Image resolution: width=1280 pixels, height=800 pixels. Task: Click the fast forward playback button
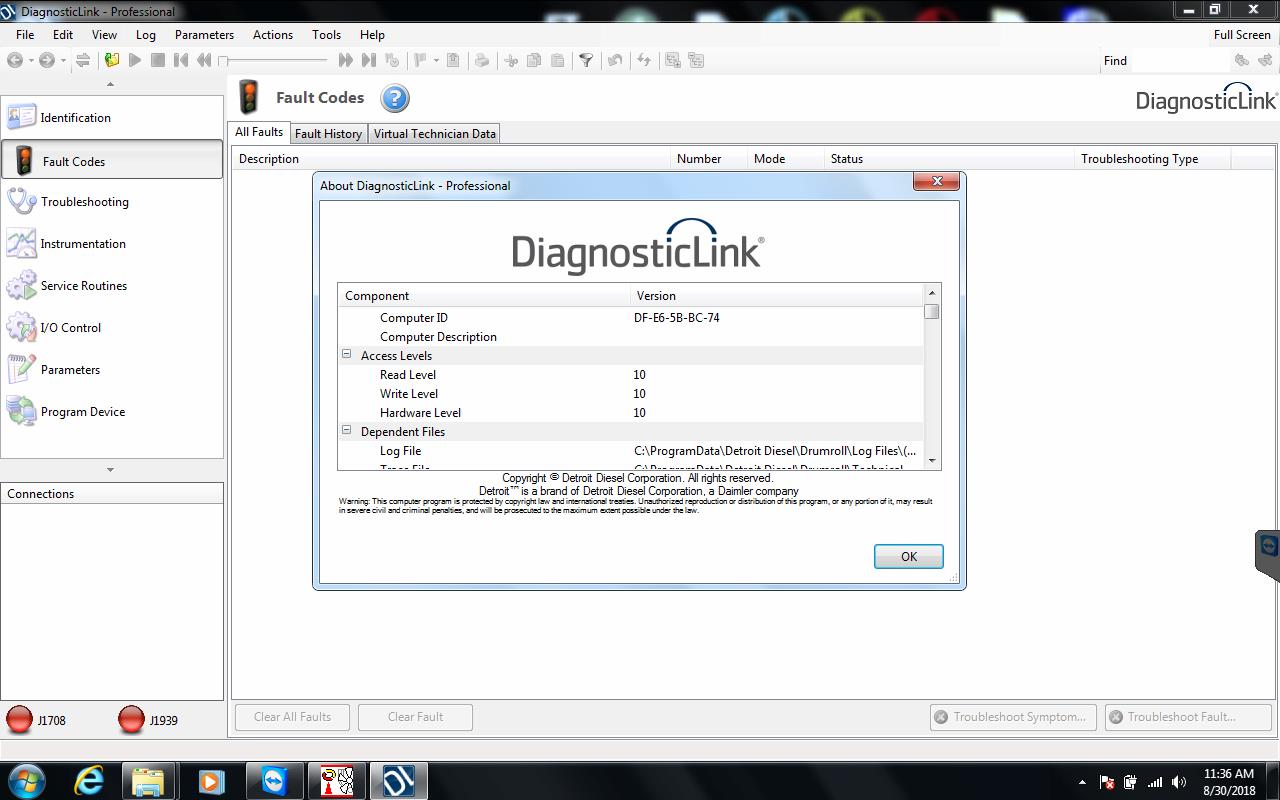[345, 60]
